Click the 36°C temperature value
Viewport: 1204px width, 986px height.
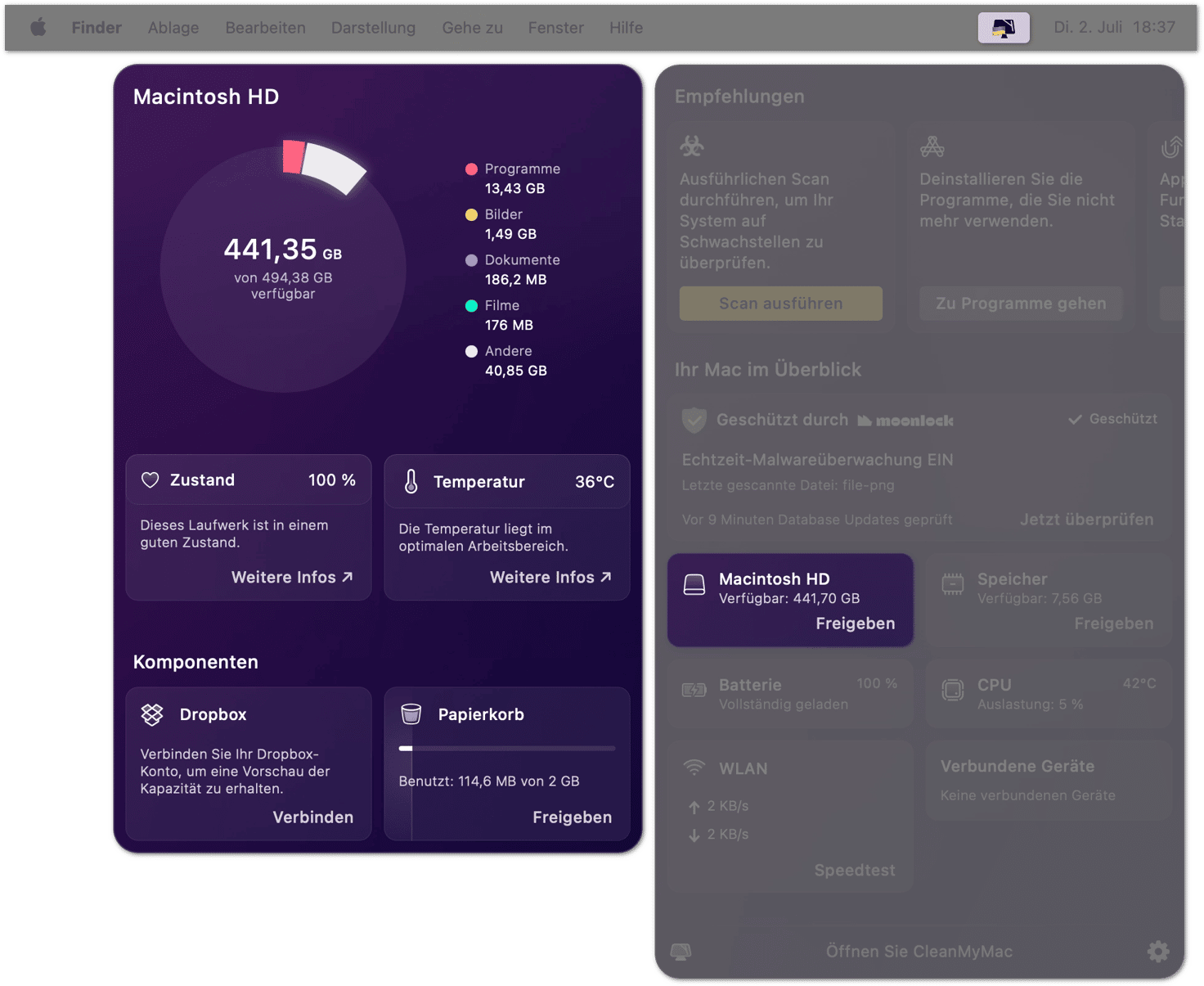click(x=595, y=482)
